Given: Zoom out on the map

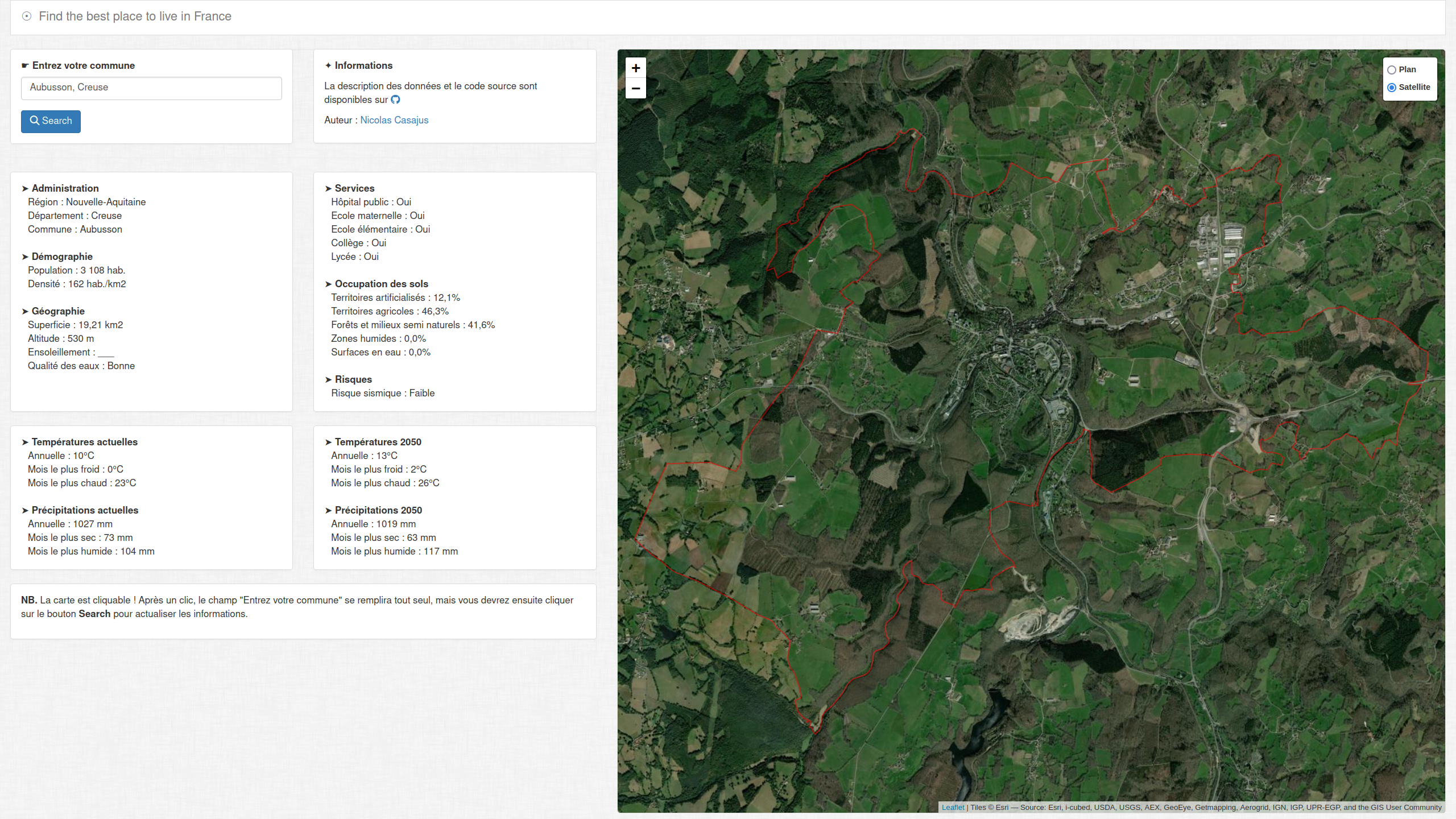Looking at the screenshot, I should click(635, 89).
